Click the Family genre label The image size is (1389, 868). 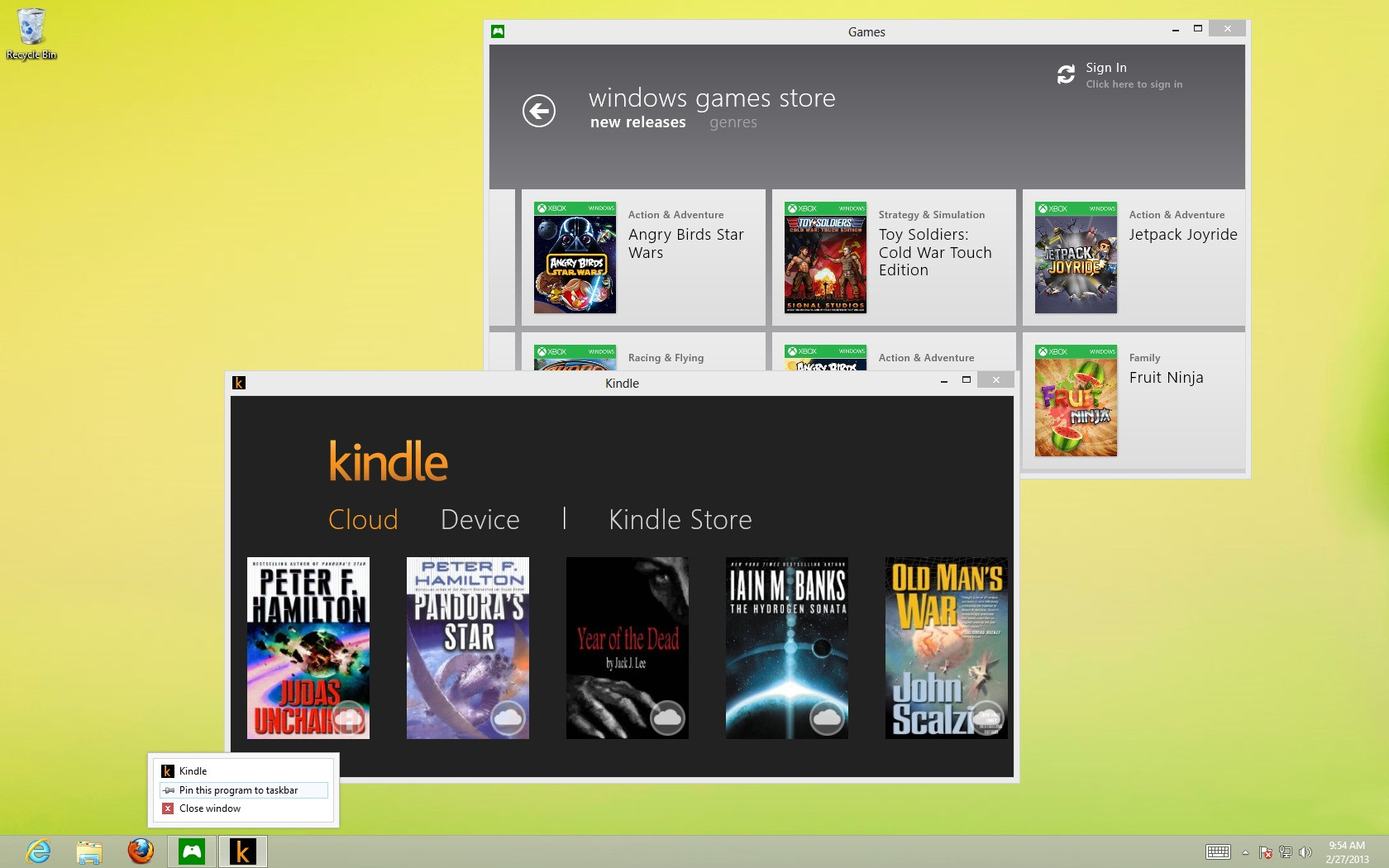[1145, 358]
